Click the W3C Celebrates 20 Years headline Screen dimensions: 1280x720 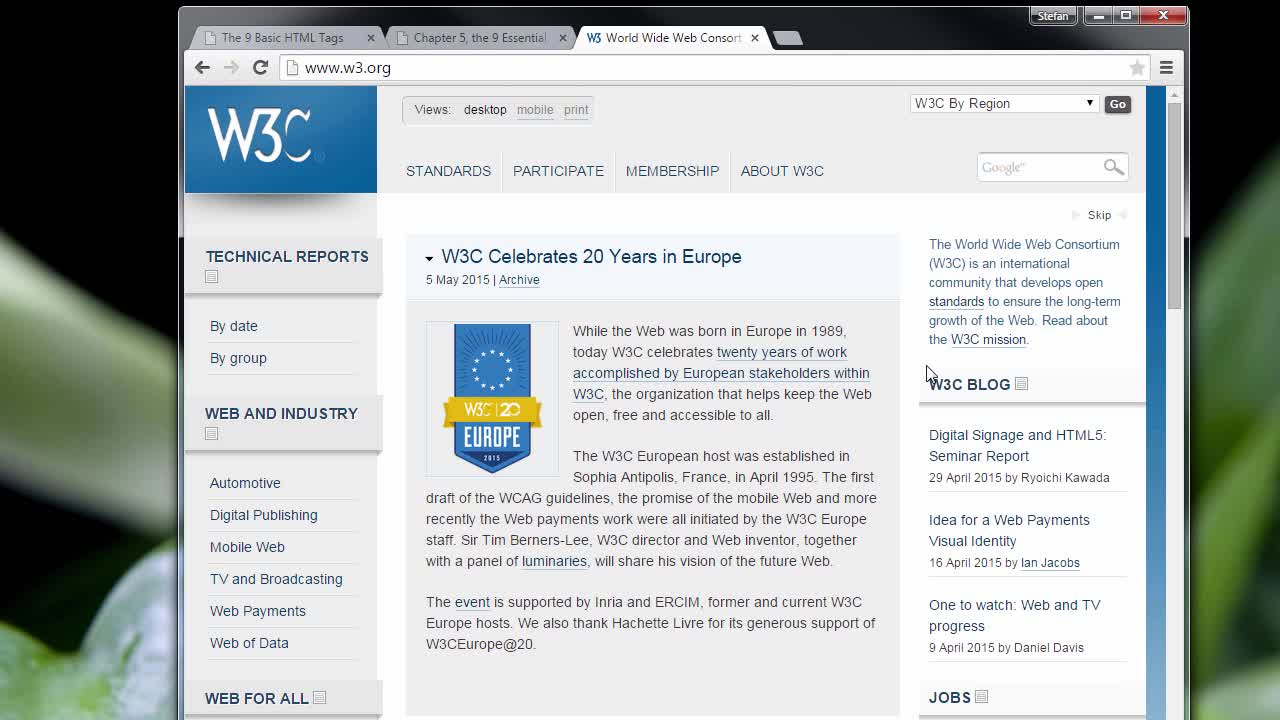591,257
